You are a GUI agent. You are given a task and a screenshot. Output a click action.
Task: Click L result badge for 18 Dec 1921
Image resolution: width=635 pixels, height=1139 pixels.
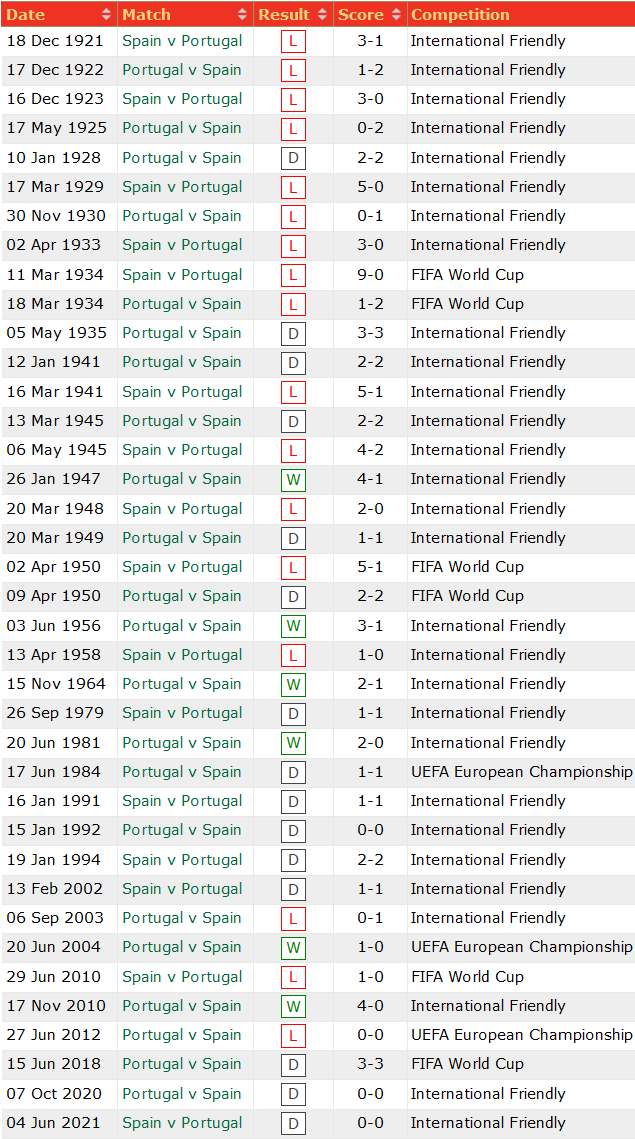coord(293,41)
